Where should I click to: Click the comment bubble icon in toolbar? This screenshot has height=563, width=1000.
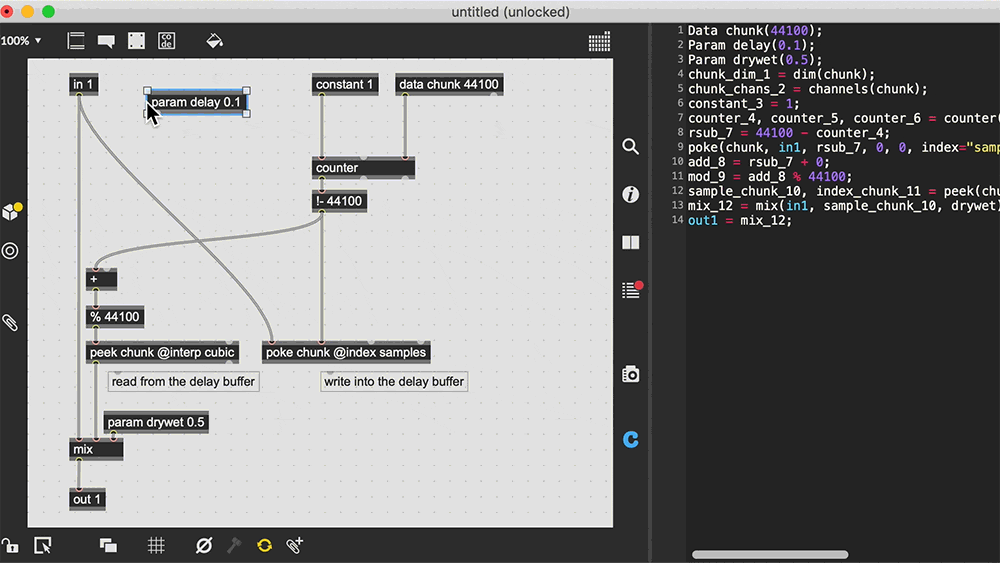tap(106, 41)
